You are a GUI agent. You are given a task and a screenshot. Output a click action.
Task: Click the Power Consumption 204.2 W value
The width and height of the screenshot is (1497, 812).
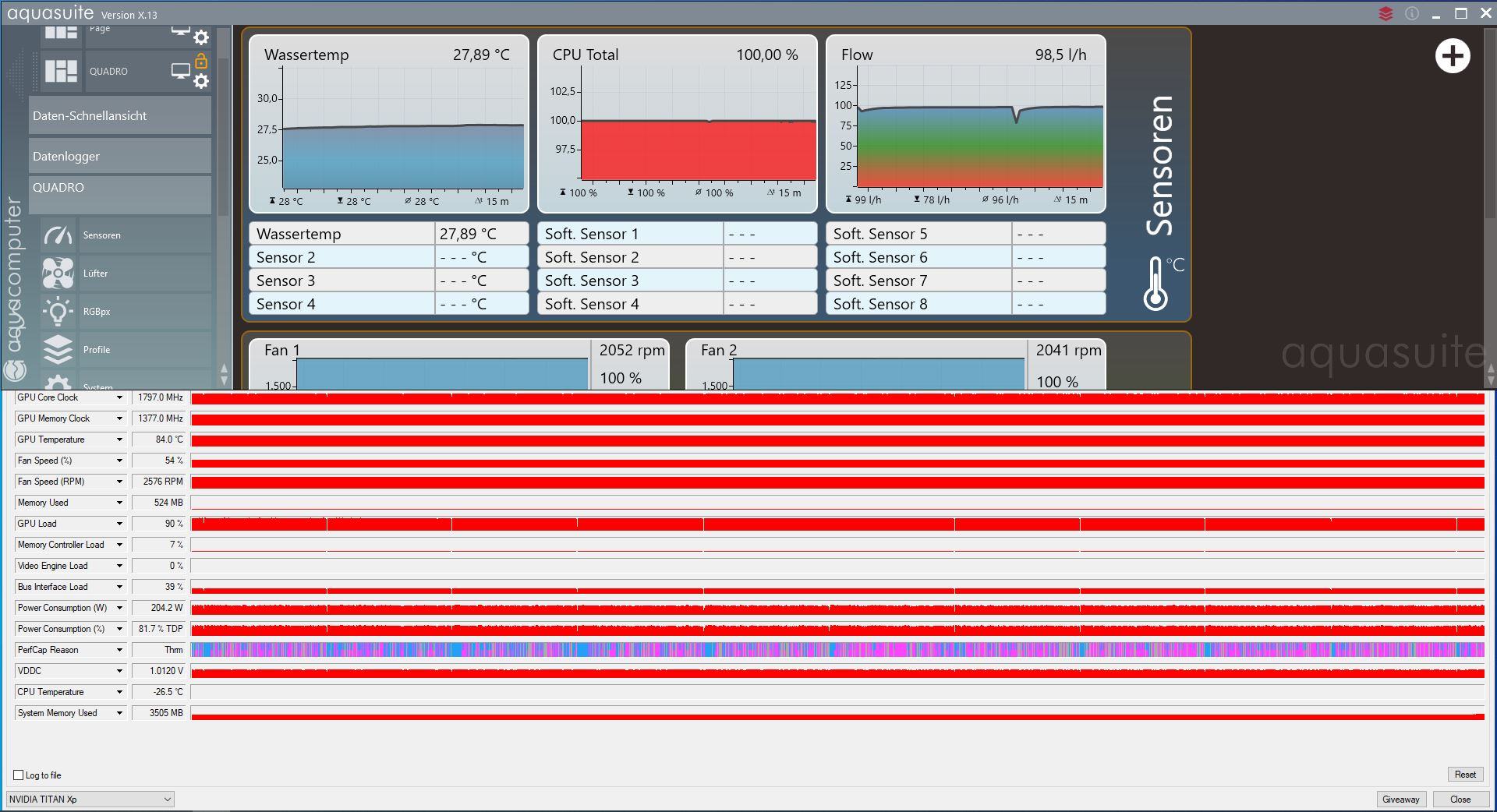159,608
